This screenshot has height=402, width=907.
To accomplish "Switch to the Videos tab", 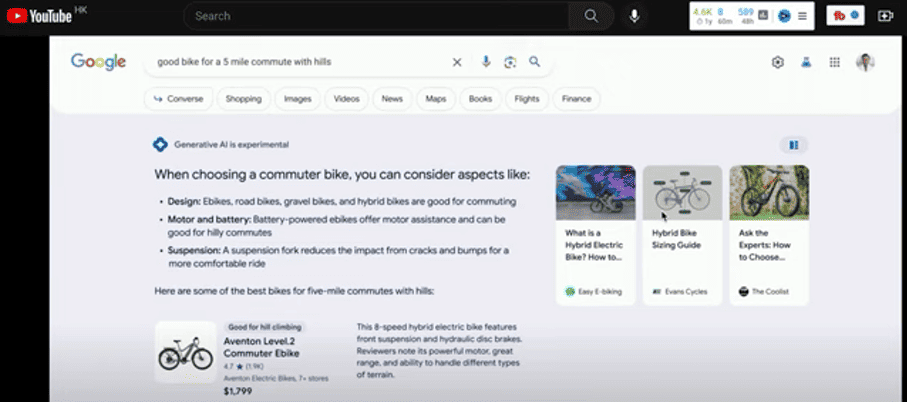I will pos(346,99).
